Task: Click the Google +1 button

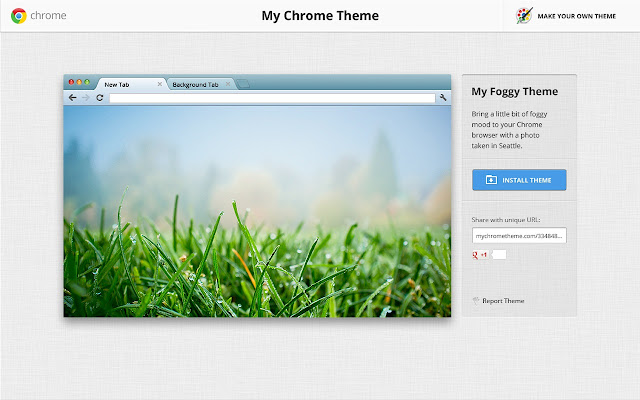Action: click(480, 255)
